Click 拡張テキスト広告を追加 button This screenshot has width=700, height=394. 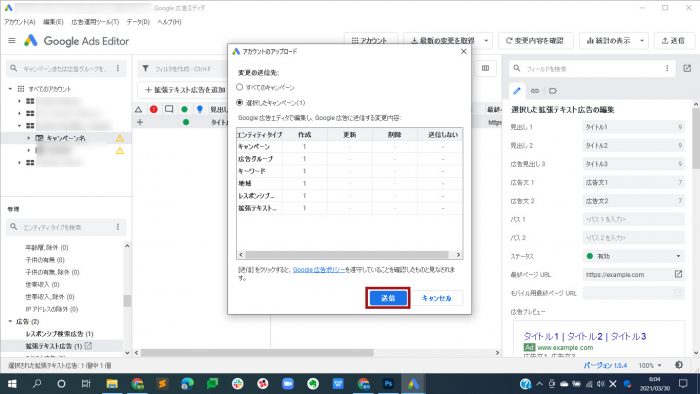(185, 90)
